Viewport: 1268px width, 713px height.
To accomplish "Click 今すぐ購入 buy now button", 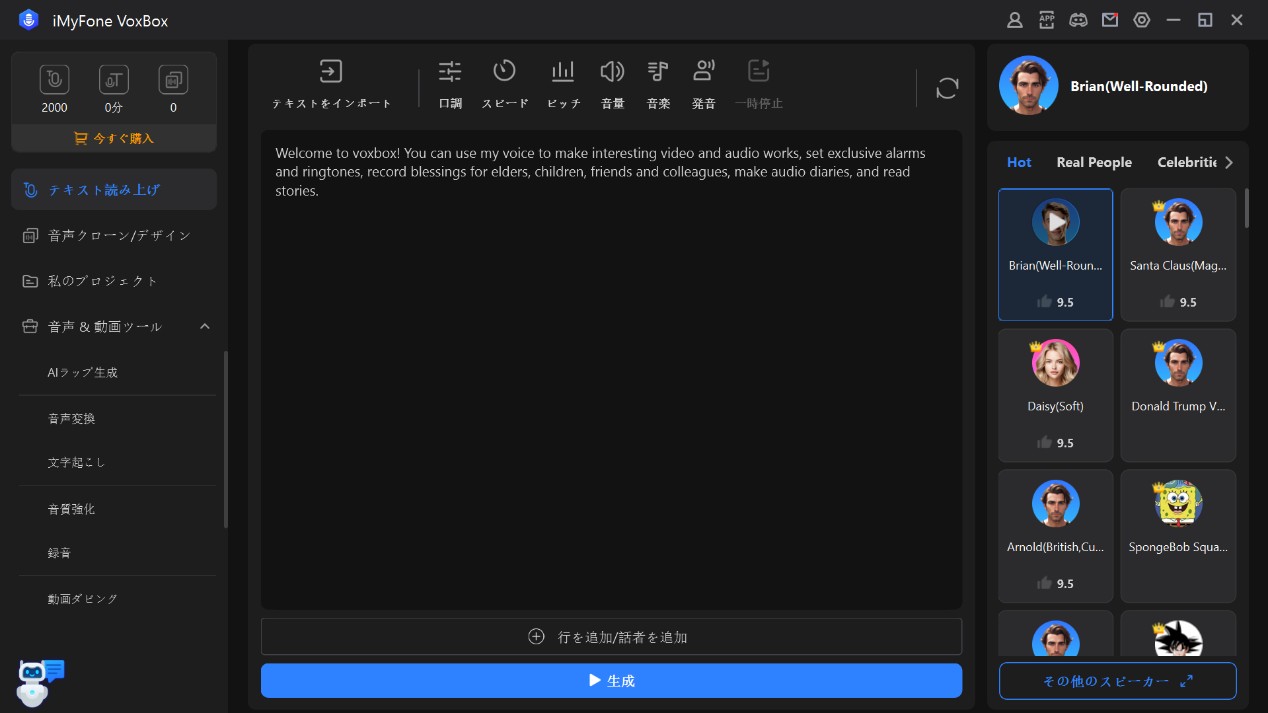I will pos(114,138).
